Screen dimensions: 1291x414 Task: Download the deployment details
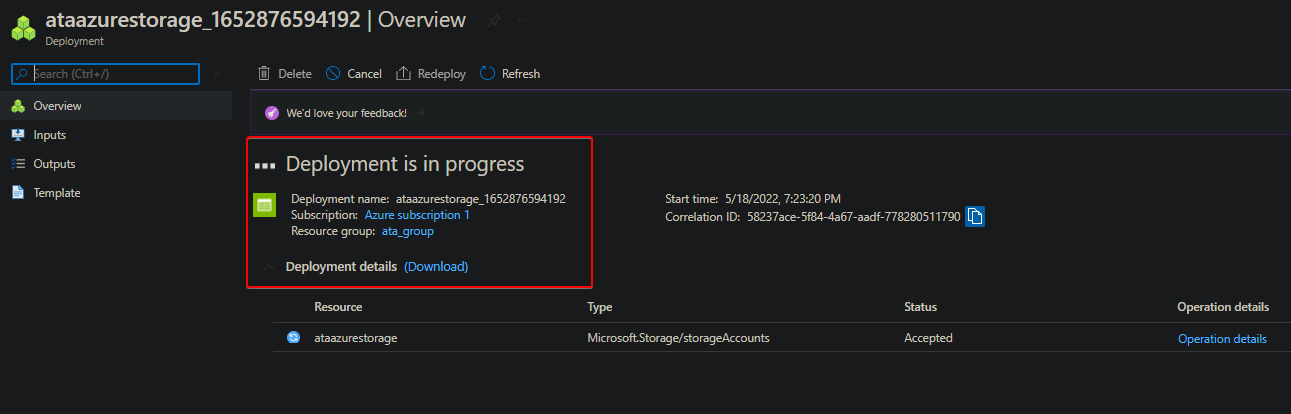coord(436,267)
